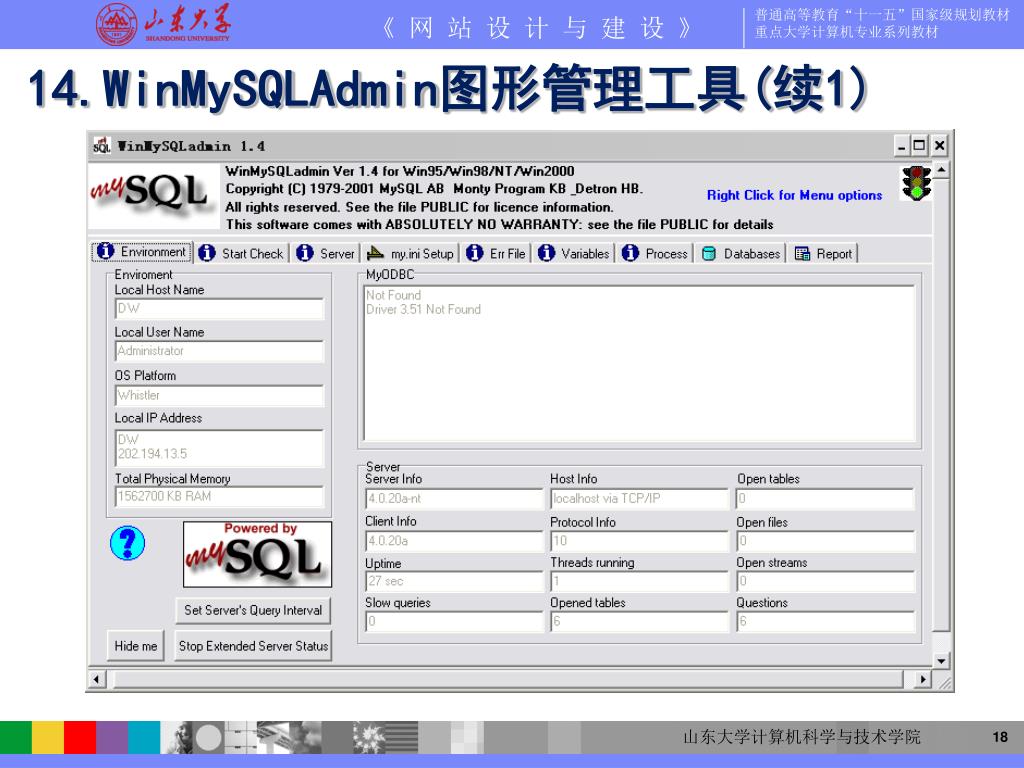Image resolution: width=1024 pixels, height=768 pixels.
Task: Minimize the WinMySQLadmin window
Action: point(901,146)
